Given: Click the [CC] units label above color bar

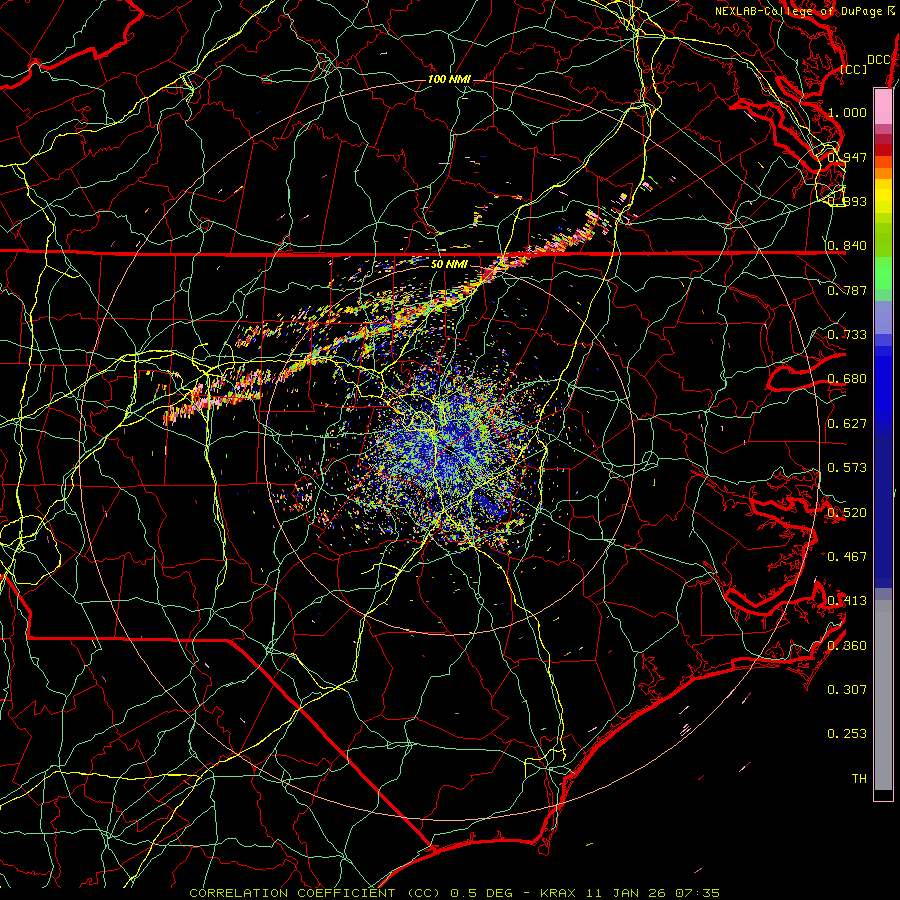Looking at the screenshot, I should (854, 69).
